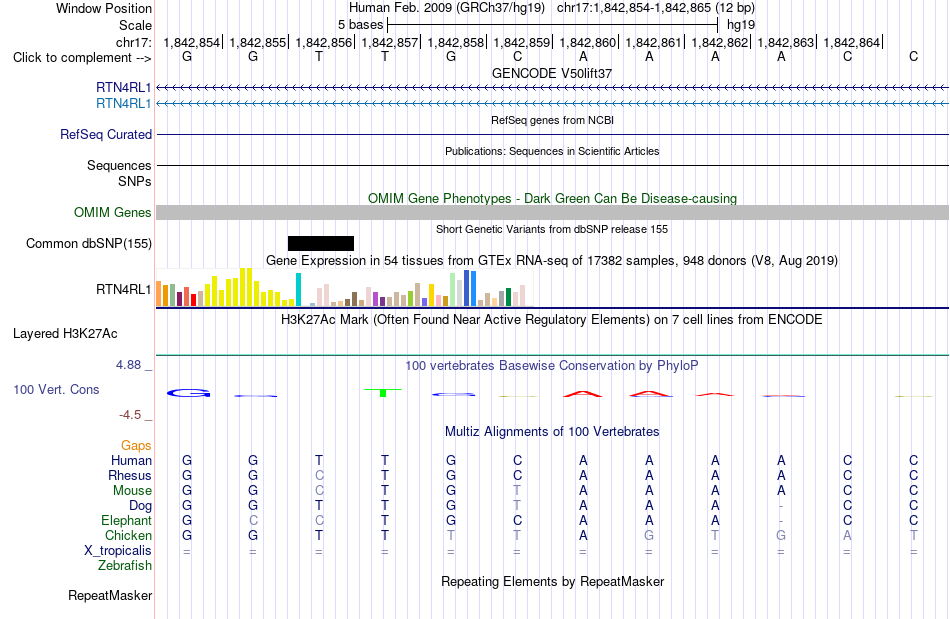Click the green T PhyloP conservation letter
Image resolution: width=950 pixels, height=619 pixels.
click(x=383, y=392)
